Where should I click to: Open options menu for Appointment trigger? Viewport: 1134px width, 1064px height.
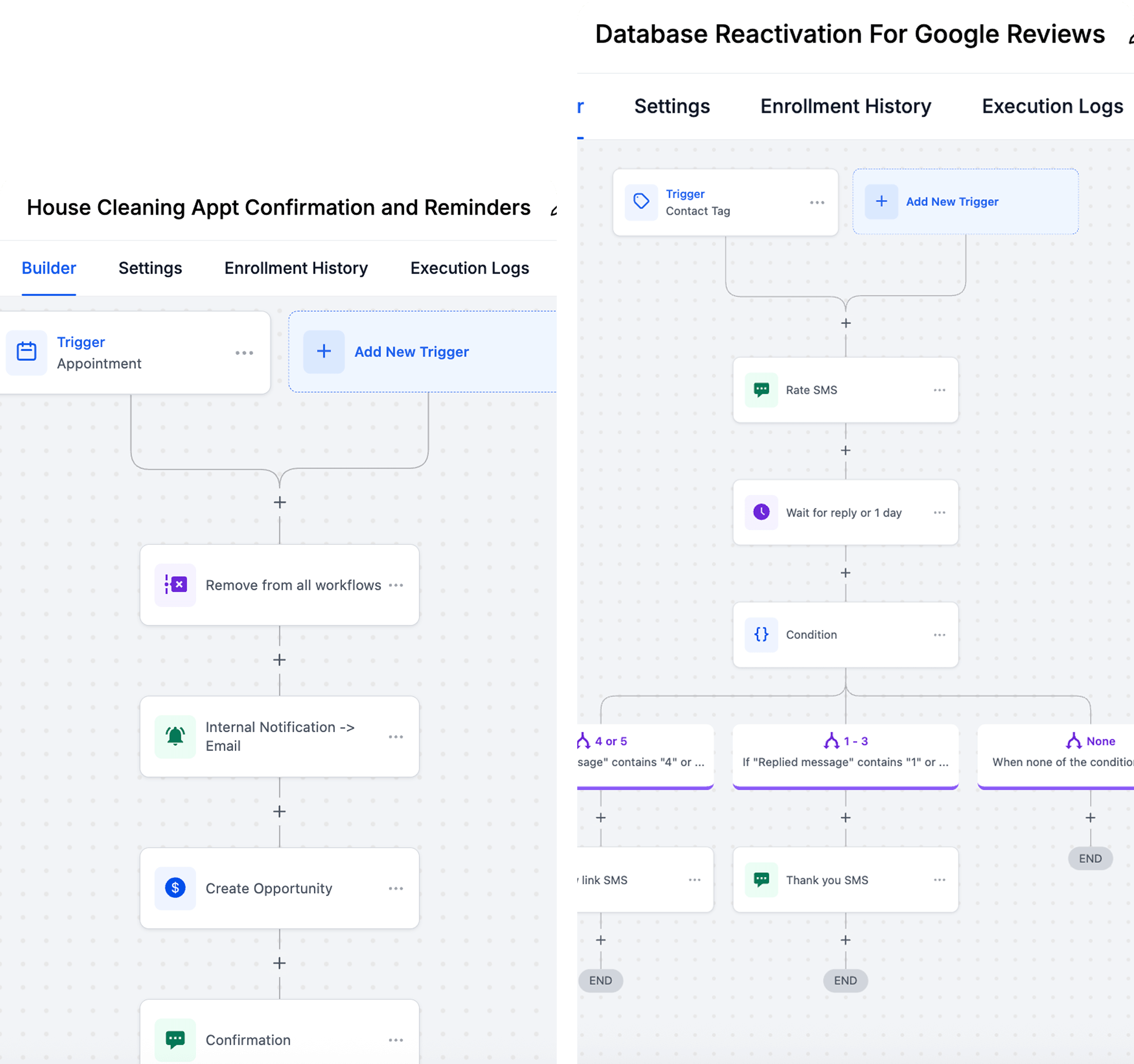click(244, 353)
